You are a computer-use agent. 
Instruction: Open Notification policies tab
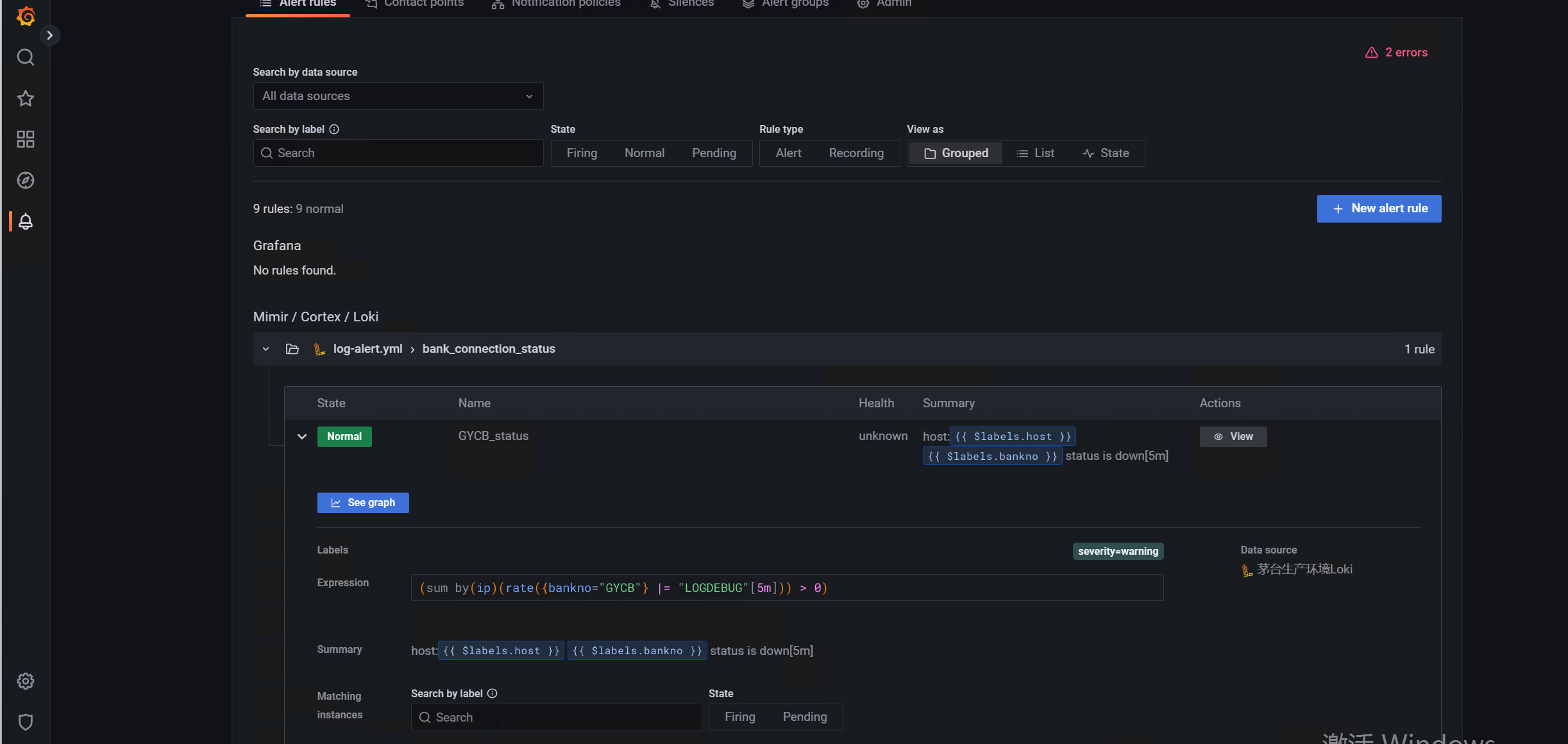pos(557,4)
